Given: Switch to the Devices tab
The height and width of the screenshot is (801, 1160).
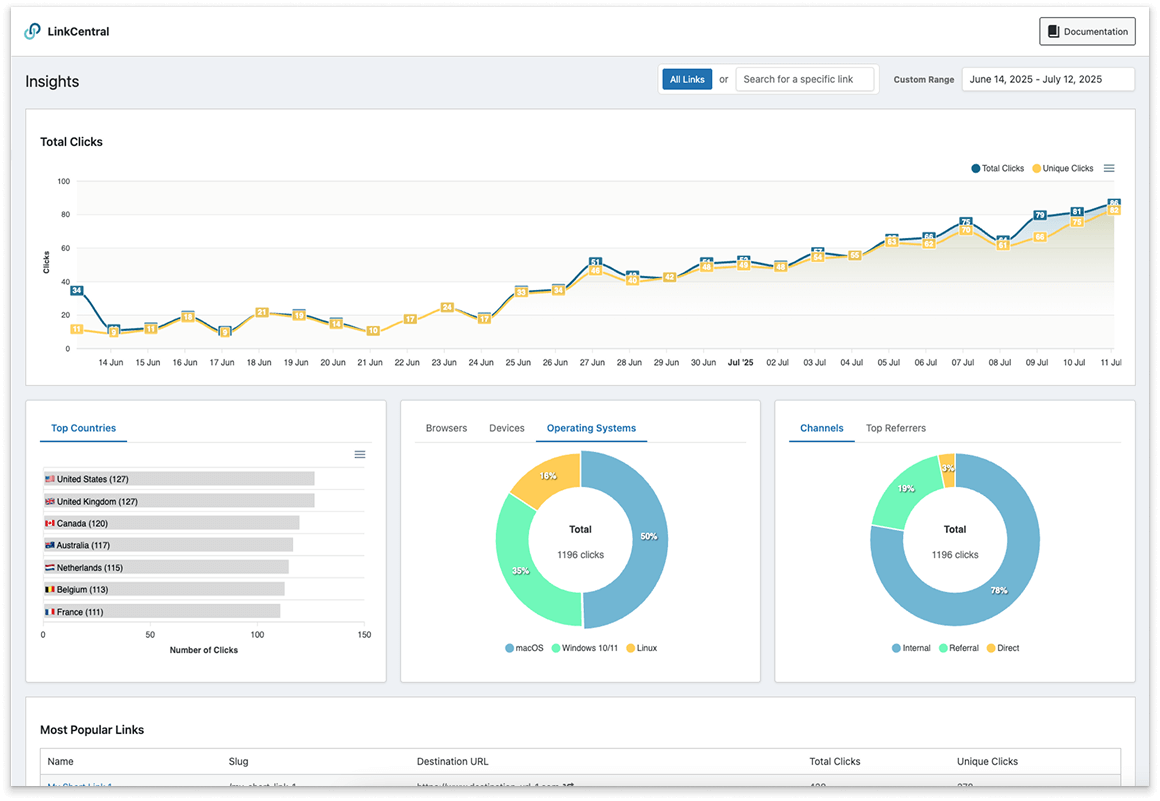Looking at the screenshot, I should coord(507,428).
